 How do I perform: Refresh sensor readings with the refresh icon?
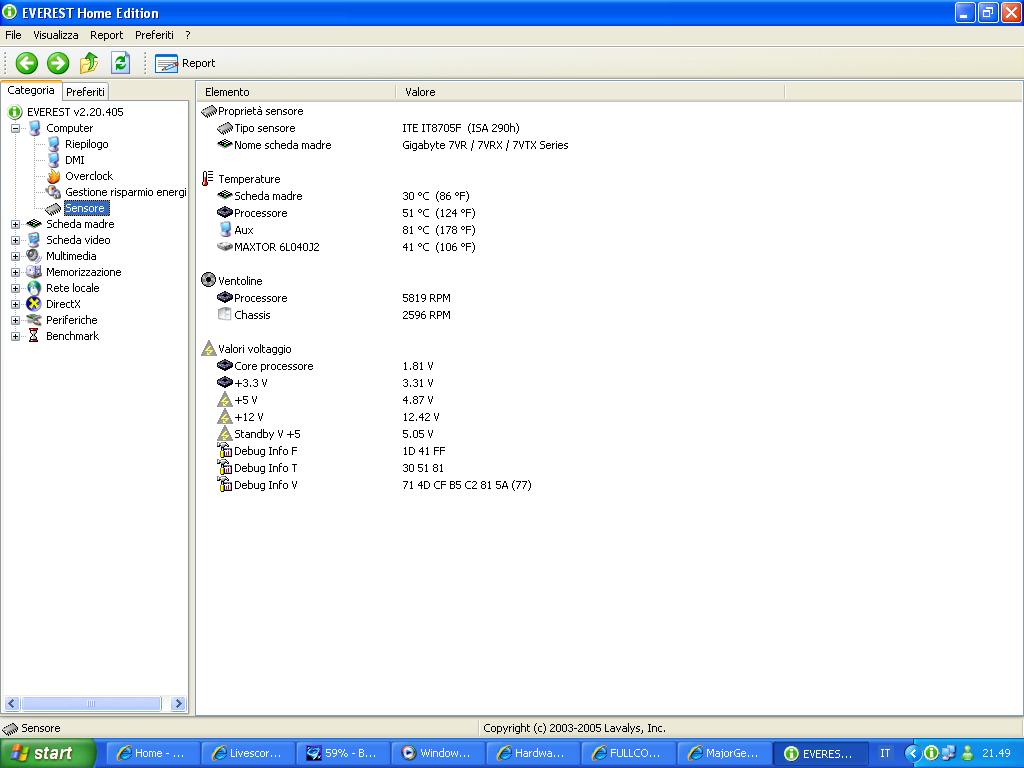pyautogui.click(x=120, y=63)
